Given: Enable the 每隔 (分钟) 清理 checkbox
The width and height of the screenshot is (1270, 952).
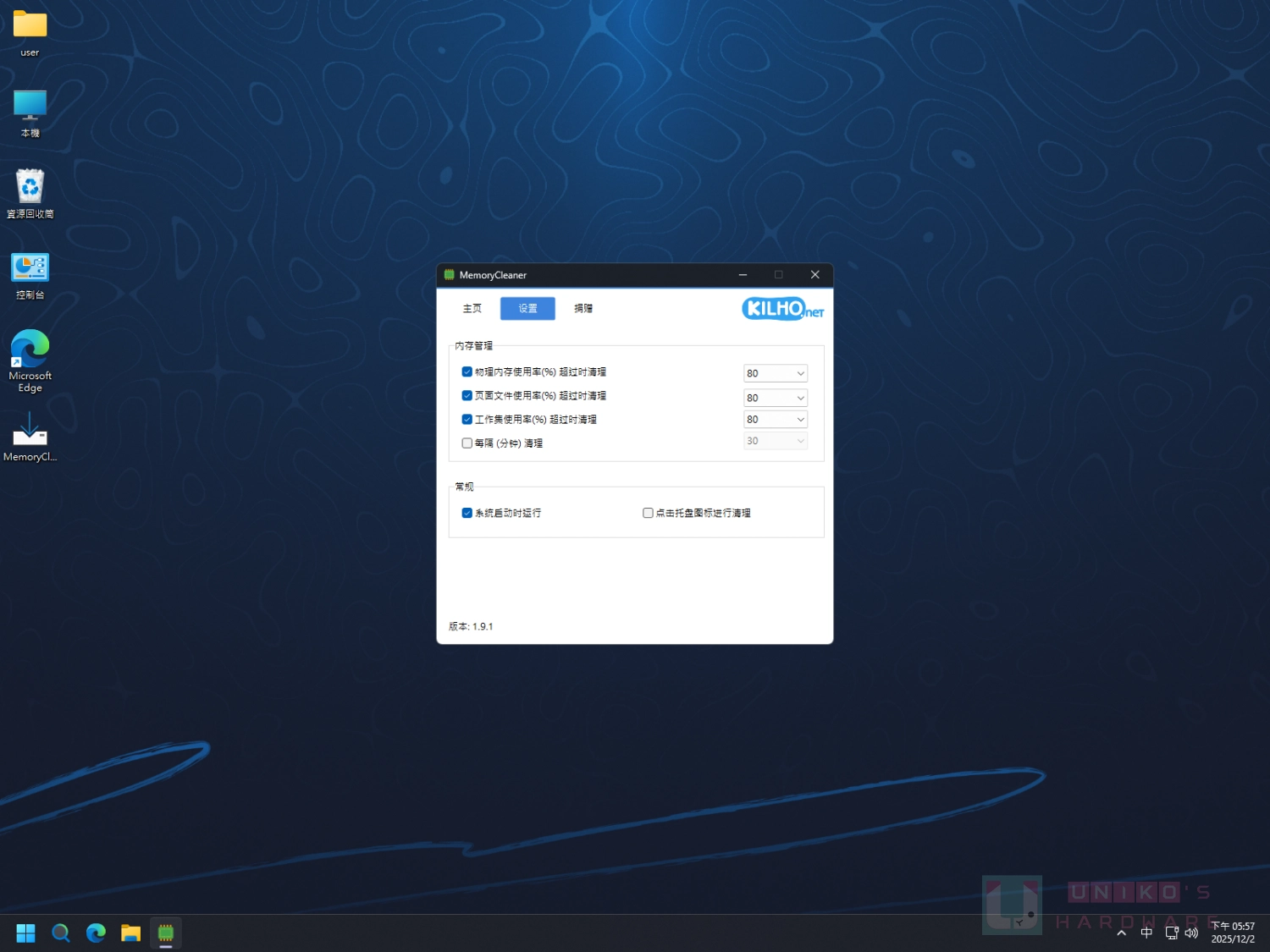Looking at the screenshot, I should 467,443.
